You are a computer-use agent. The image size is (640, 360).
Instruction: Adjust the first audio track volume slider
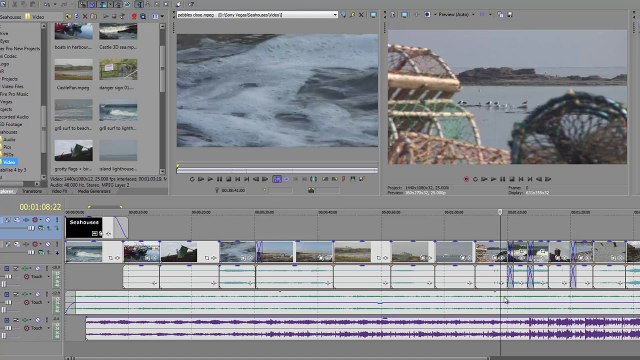[8, 276]
